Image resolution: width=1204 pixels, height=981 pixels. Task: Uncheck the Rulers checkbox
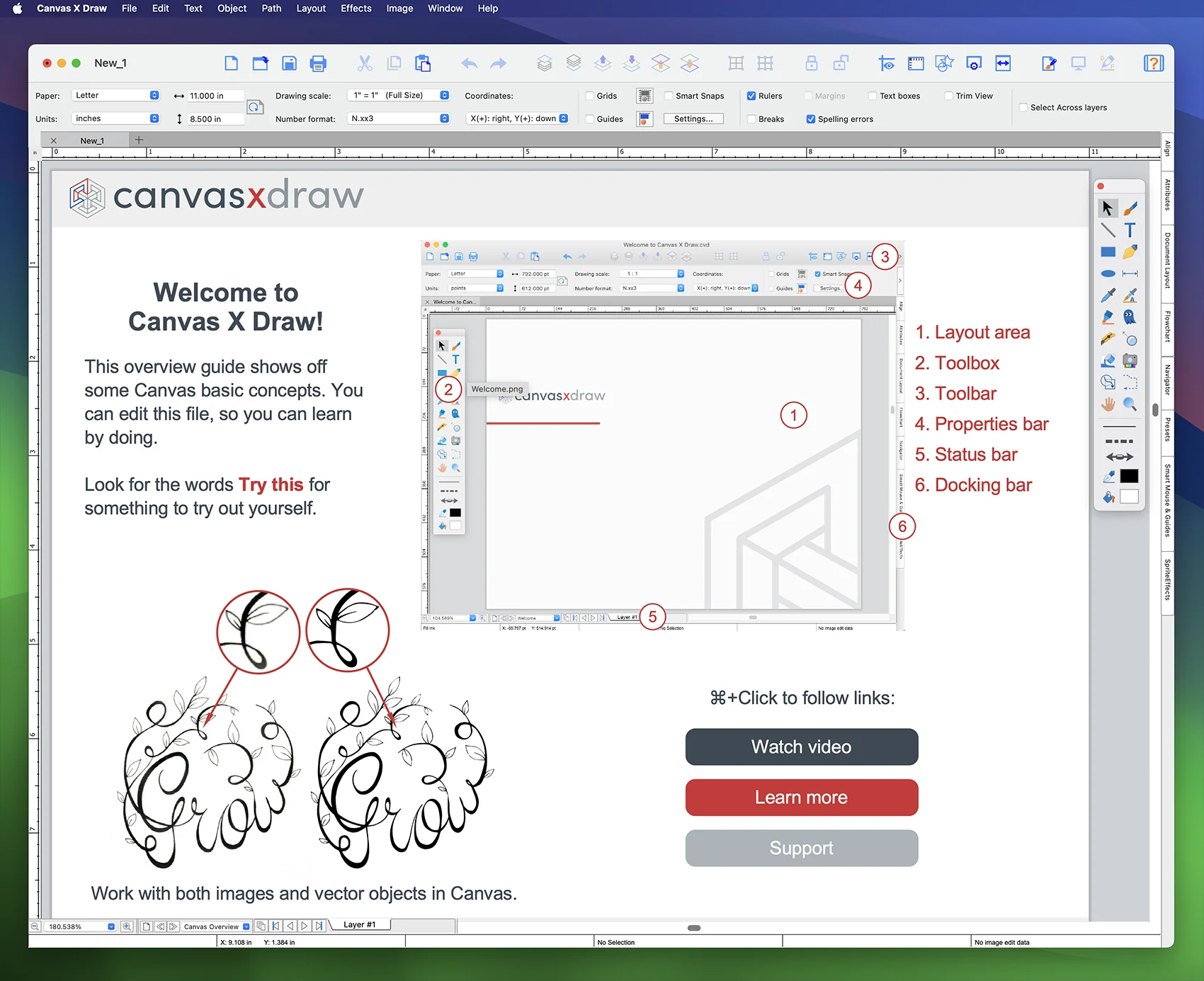(751, 96)
